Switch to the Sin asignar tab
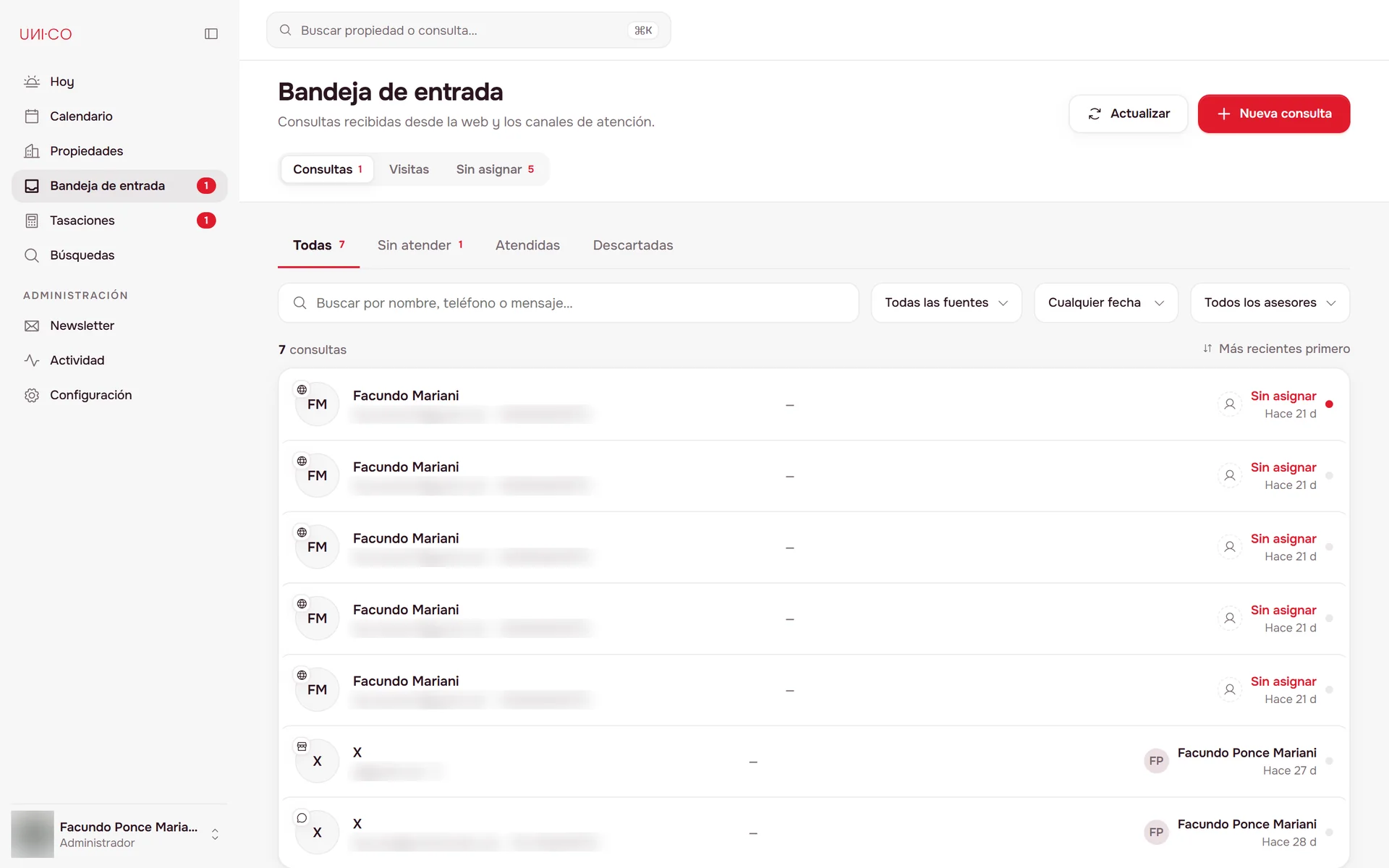Screen dimensions: 1389x868 495,169
